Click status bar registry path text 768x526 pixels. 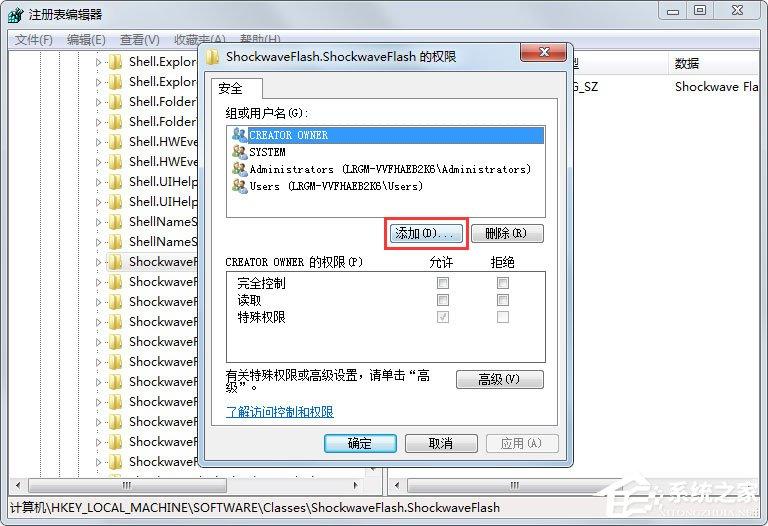(255, 507)
